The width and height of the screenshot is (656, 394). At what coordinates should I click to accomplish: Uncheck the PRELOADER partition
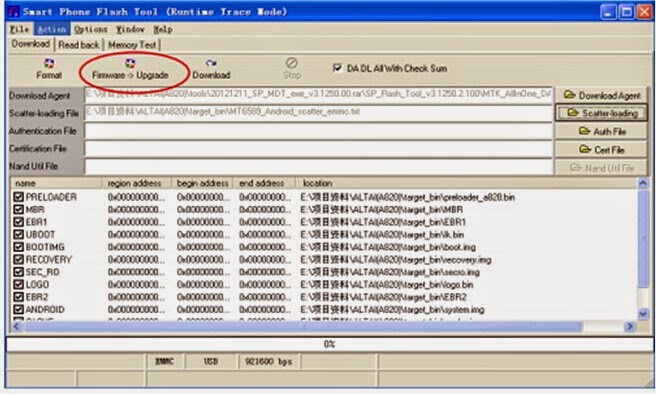click(x=18, y=197)
